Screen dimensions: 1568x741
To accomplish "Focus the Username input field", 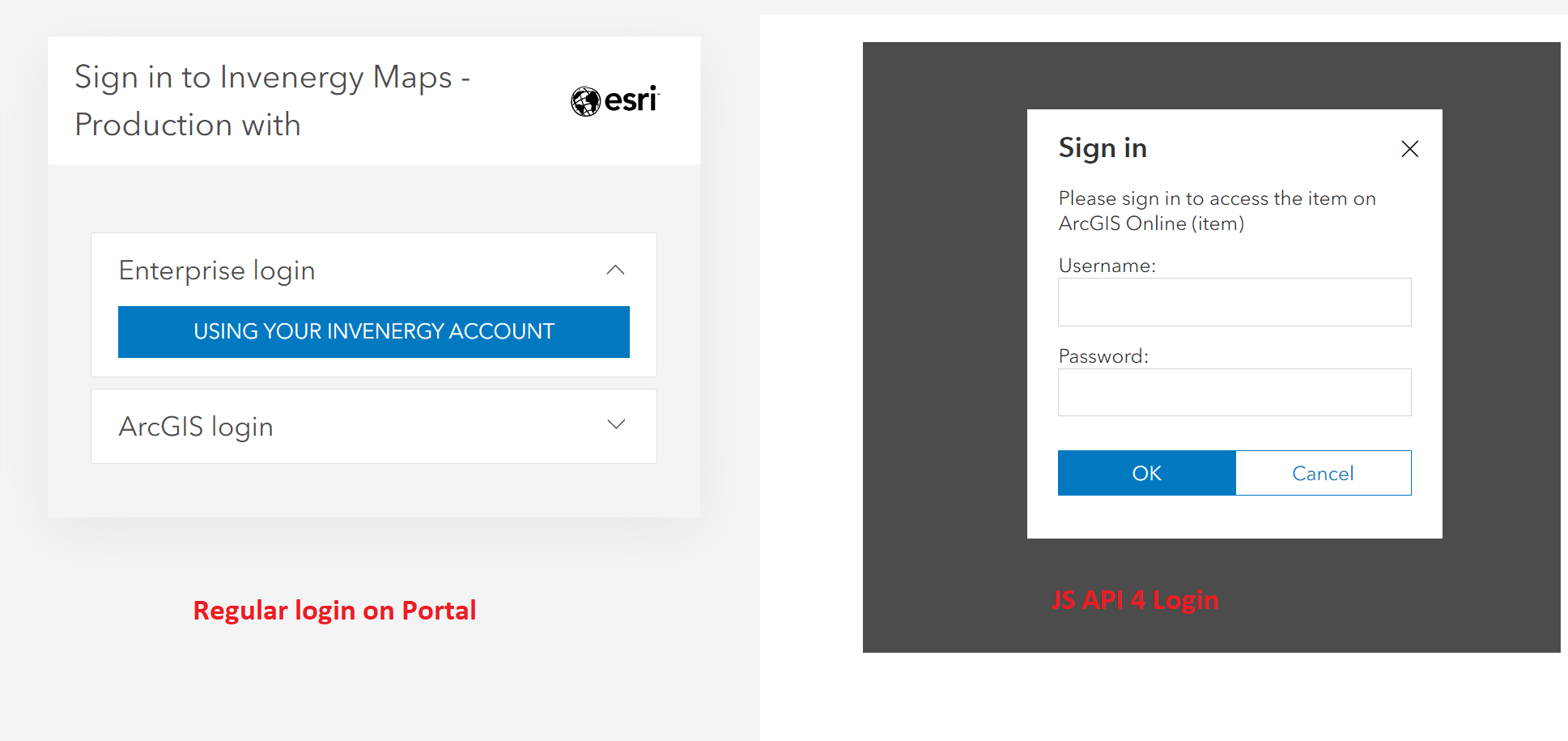I will click(1234, 302).
